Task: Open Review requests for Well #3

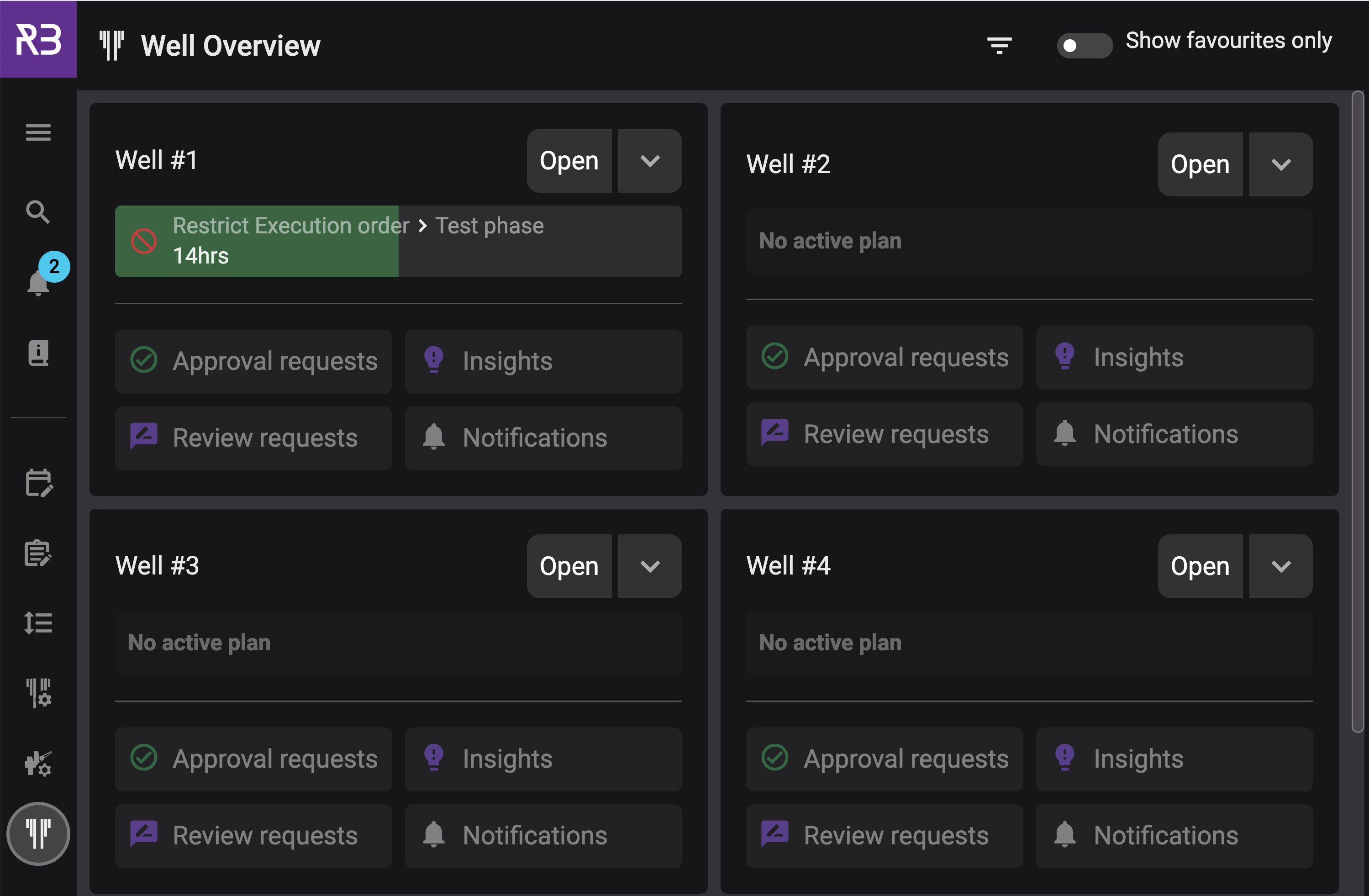Action: tap(253, 836)
